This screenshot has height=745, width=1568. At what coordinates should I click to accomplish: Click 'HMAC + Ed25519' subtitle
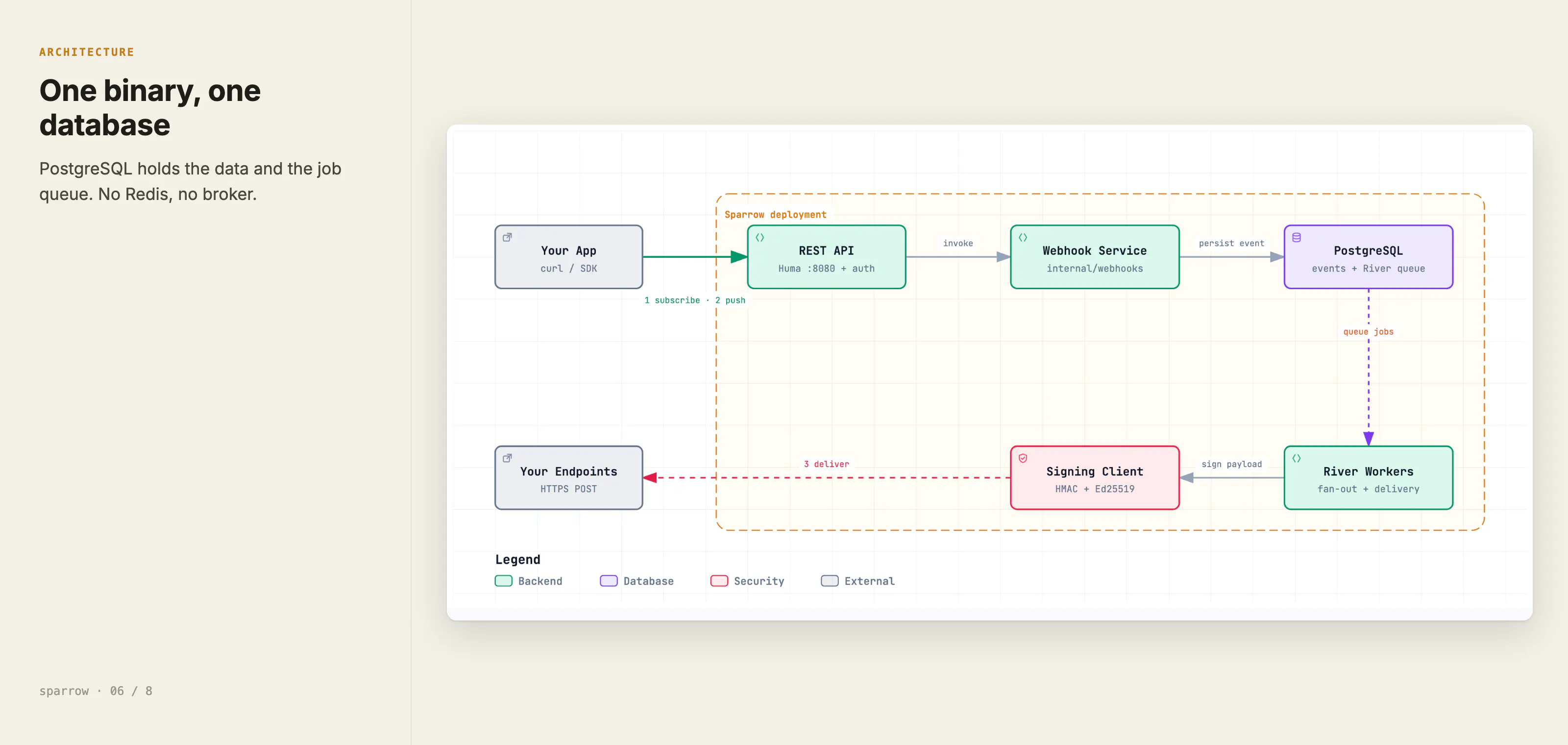pos(1095,489)
